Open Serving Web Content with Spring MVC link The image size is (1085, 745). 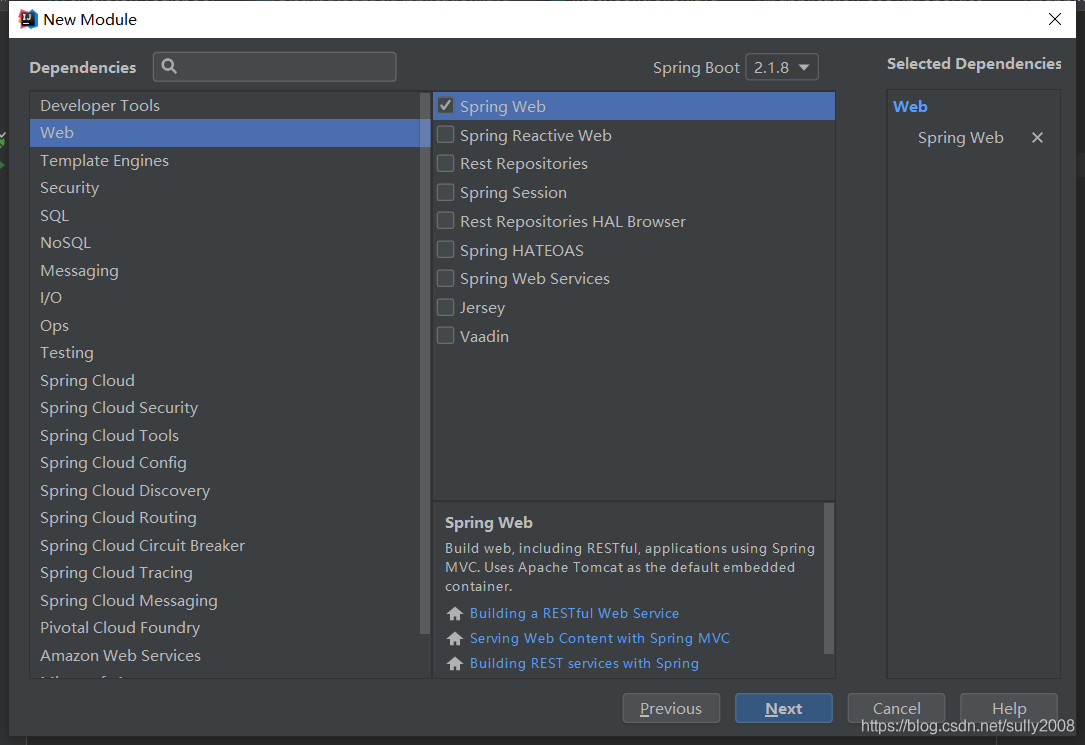(x=600, y=638)
